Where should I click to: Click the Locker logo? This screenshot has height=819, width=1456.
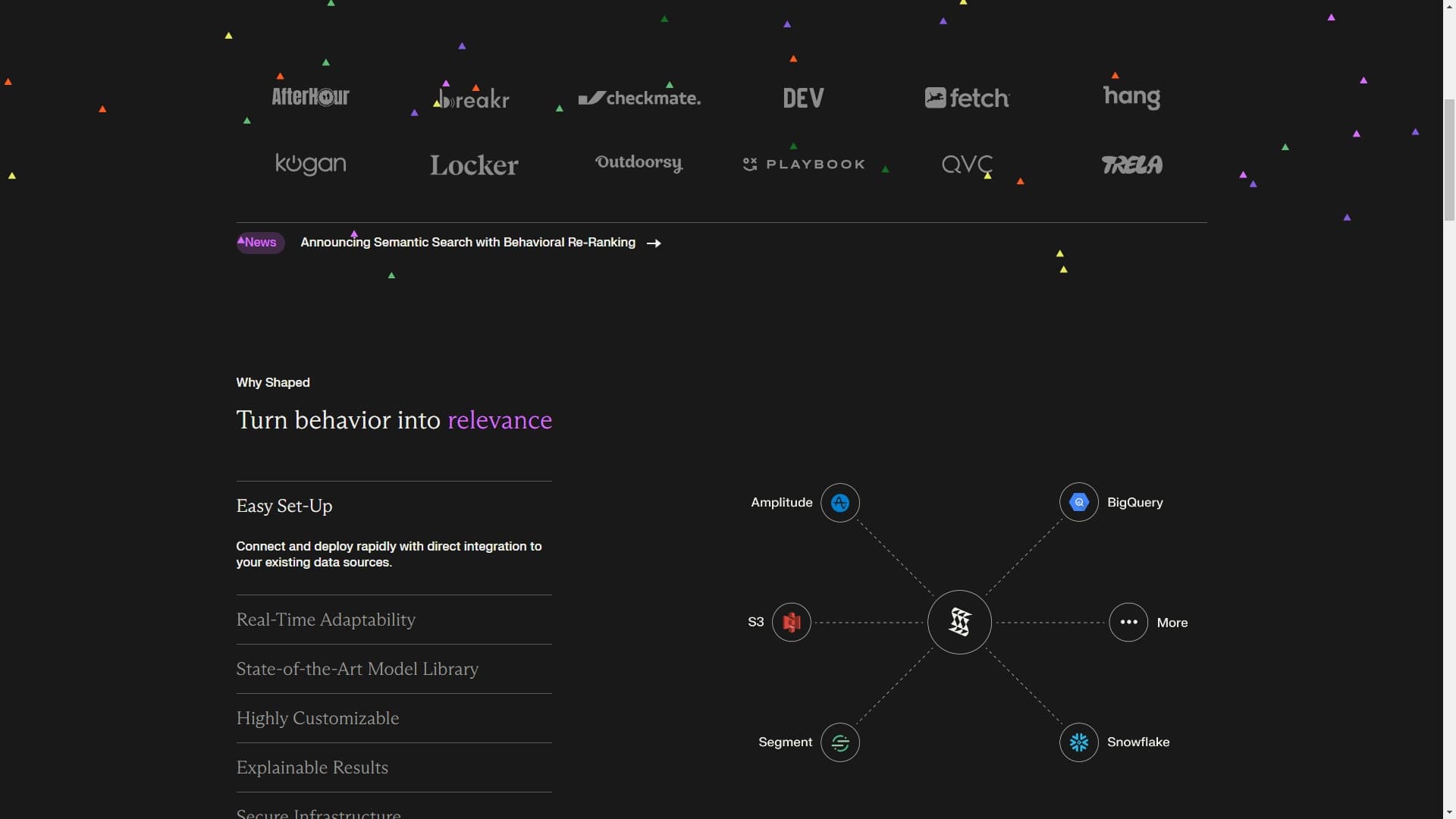coord(474,165)
